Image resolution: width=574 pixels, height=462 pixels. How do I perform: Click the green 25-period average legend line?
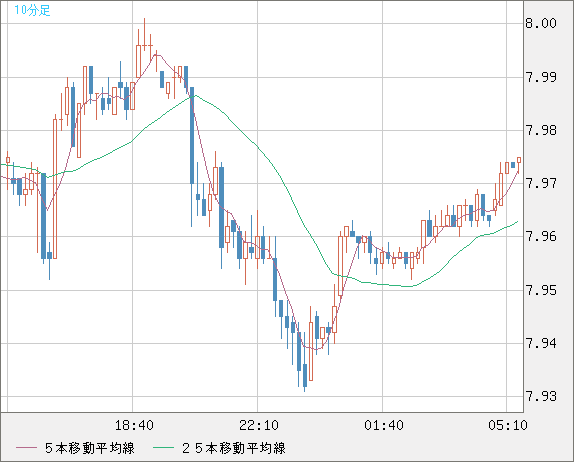[163, 448]
